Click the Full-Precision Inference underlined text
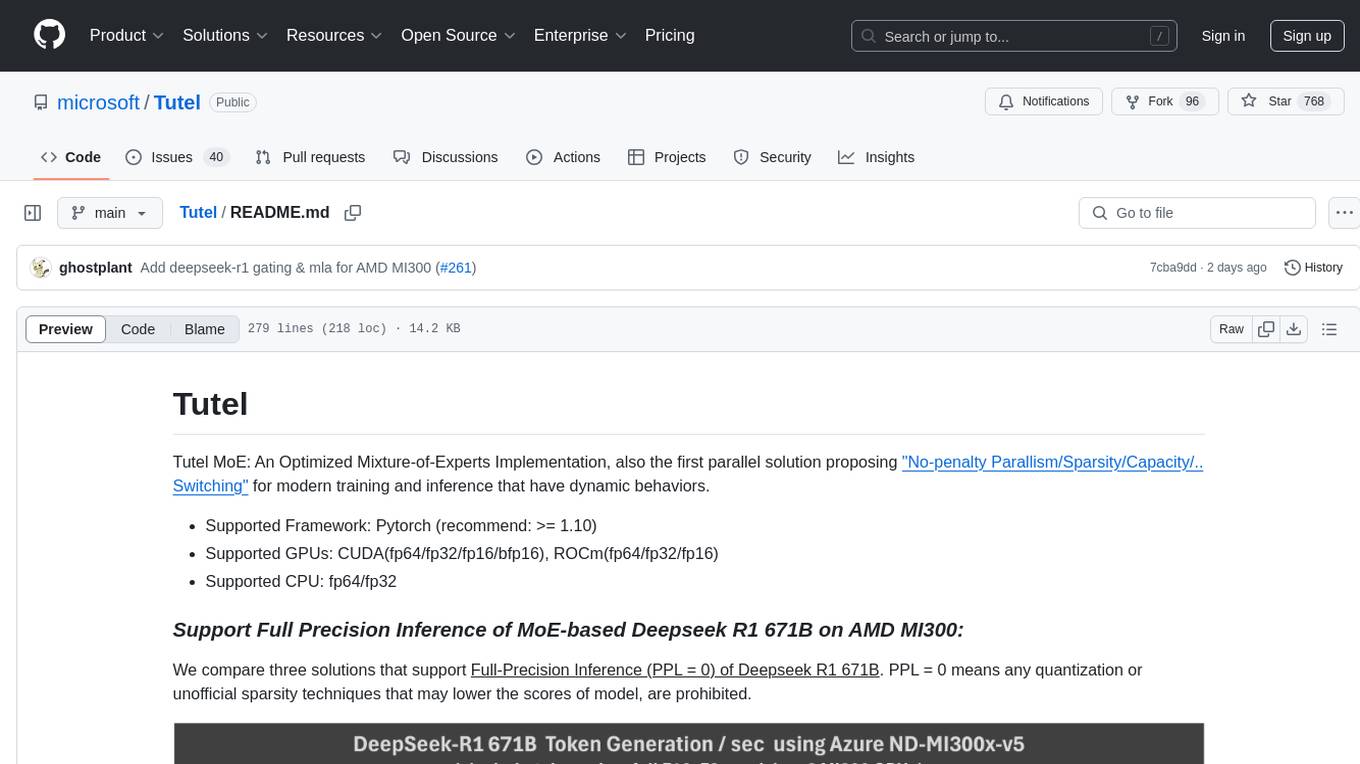The width and height of the screenshot is (1360, 764). [x=674, y=670]
